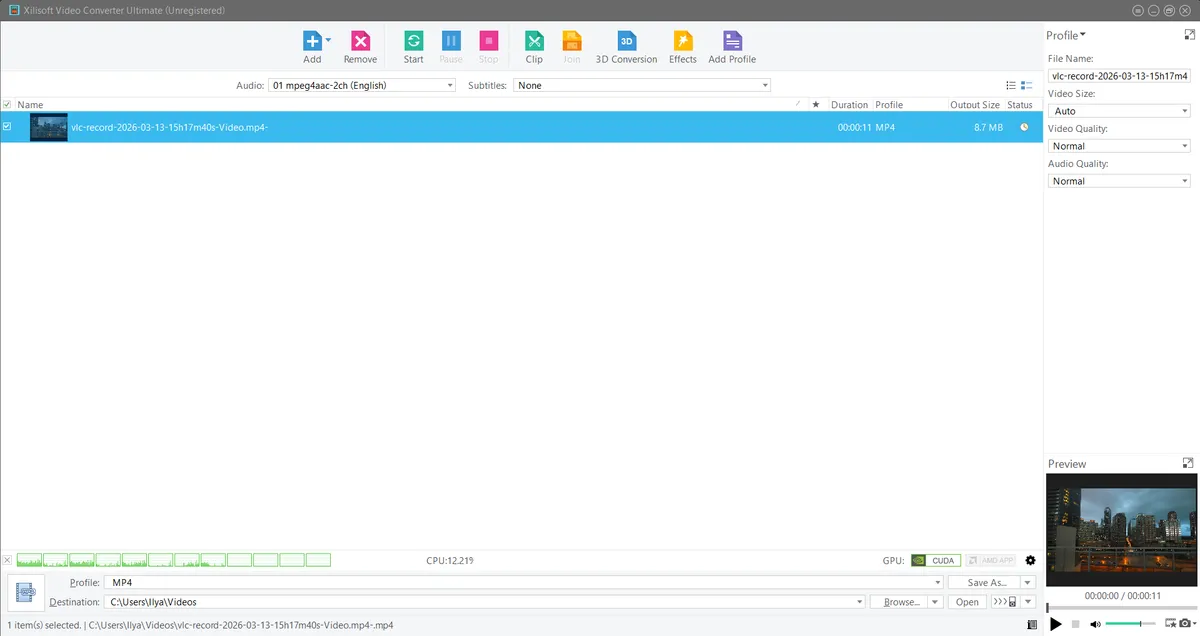Uncheck the vlc-record video file checkbox
The height and width of the screenshot is (636, 1200).
click(x=7, y=127)
